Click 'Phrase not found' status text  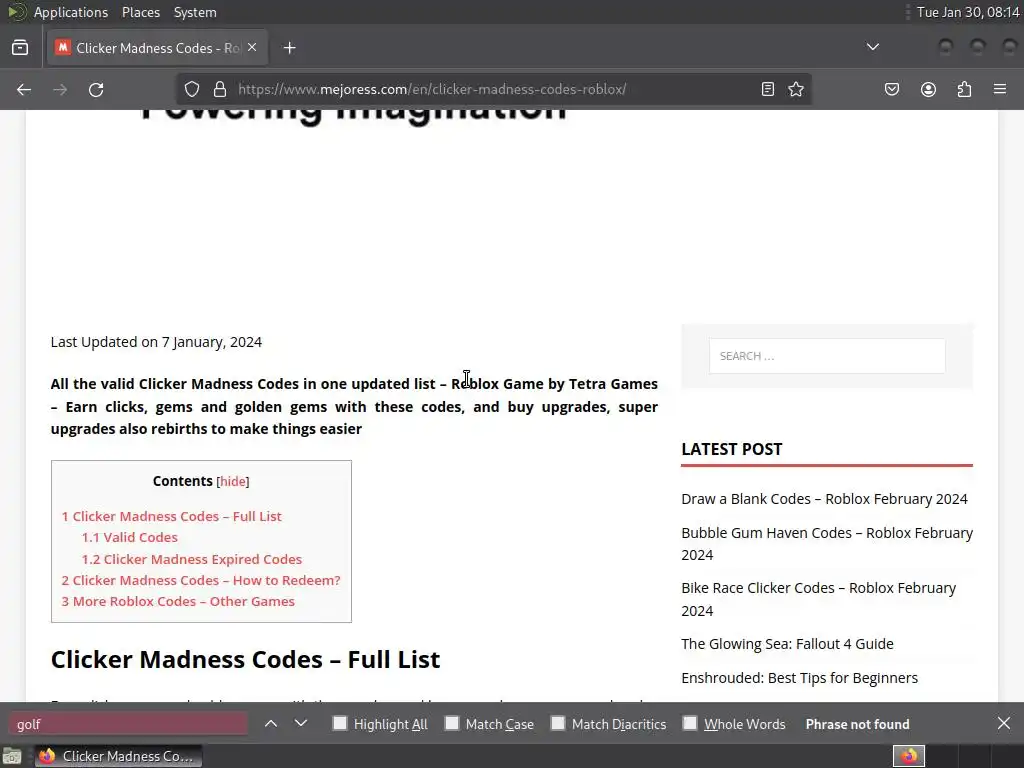[857, 724]
